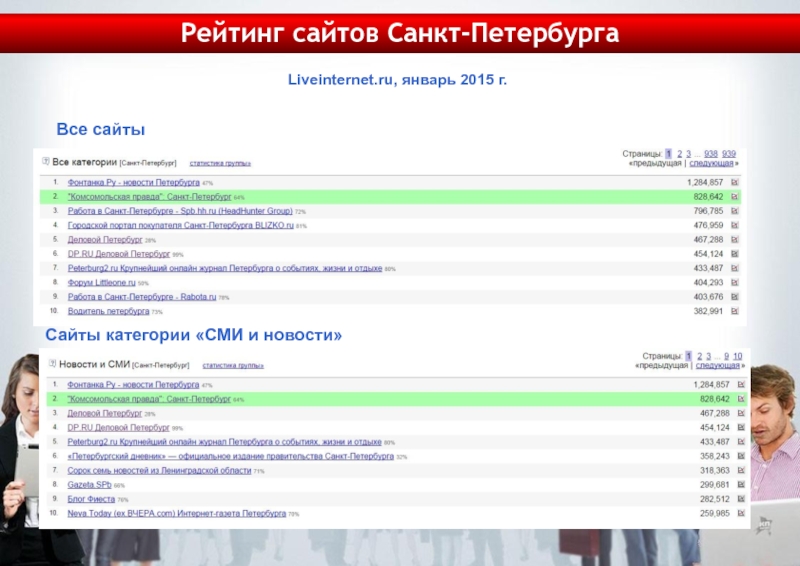The height and width of the screenshot is (566, 800).
Task: Click icon beside 'Новости и СМИ' heading
Action: (x=51, y=364)
